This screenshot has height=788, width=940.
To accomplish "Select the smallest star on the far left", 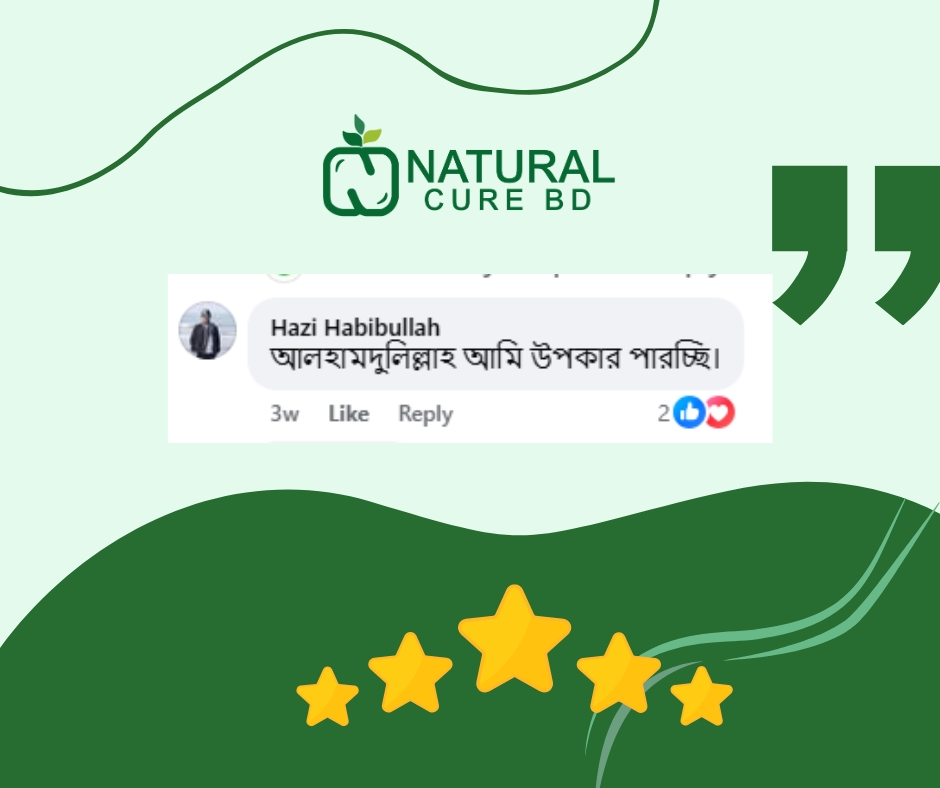I will (x=327, y=696).
